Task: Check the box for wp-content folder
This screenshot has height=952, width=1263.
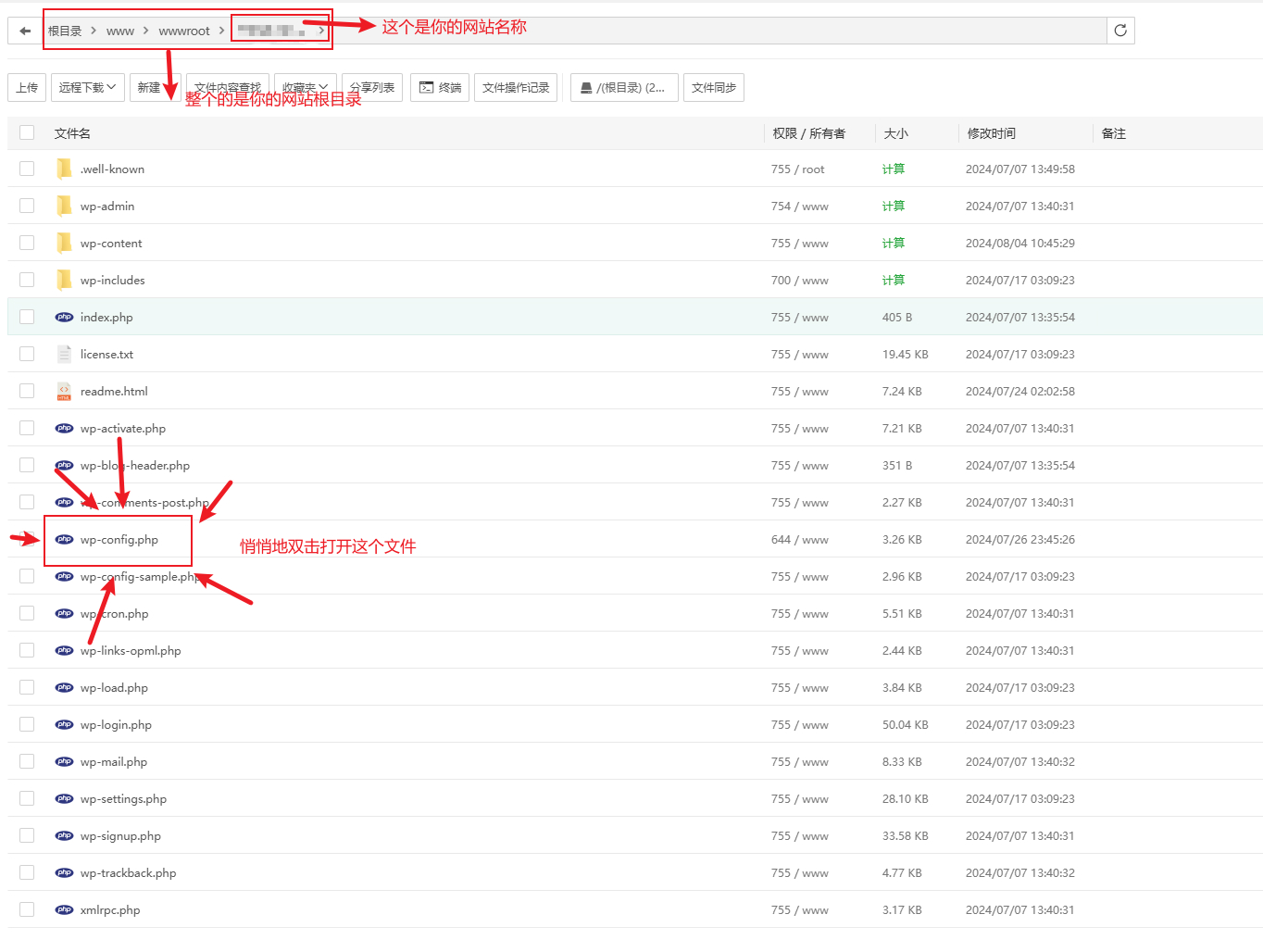Action: tap(27, 243)
